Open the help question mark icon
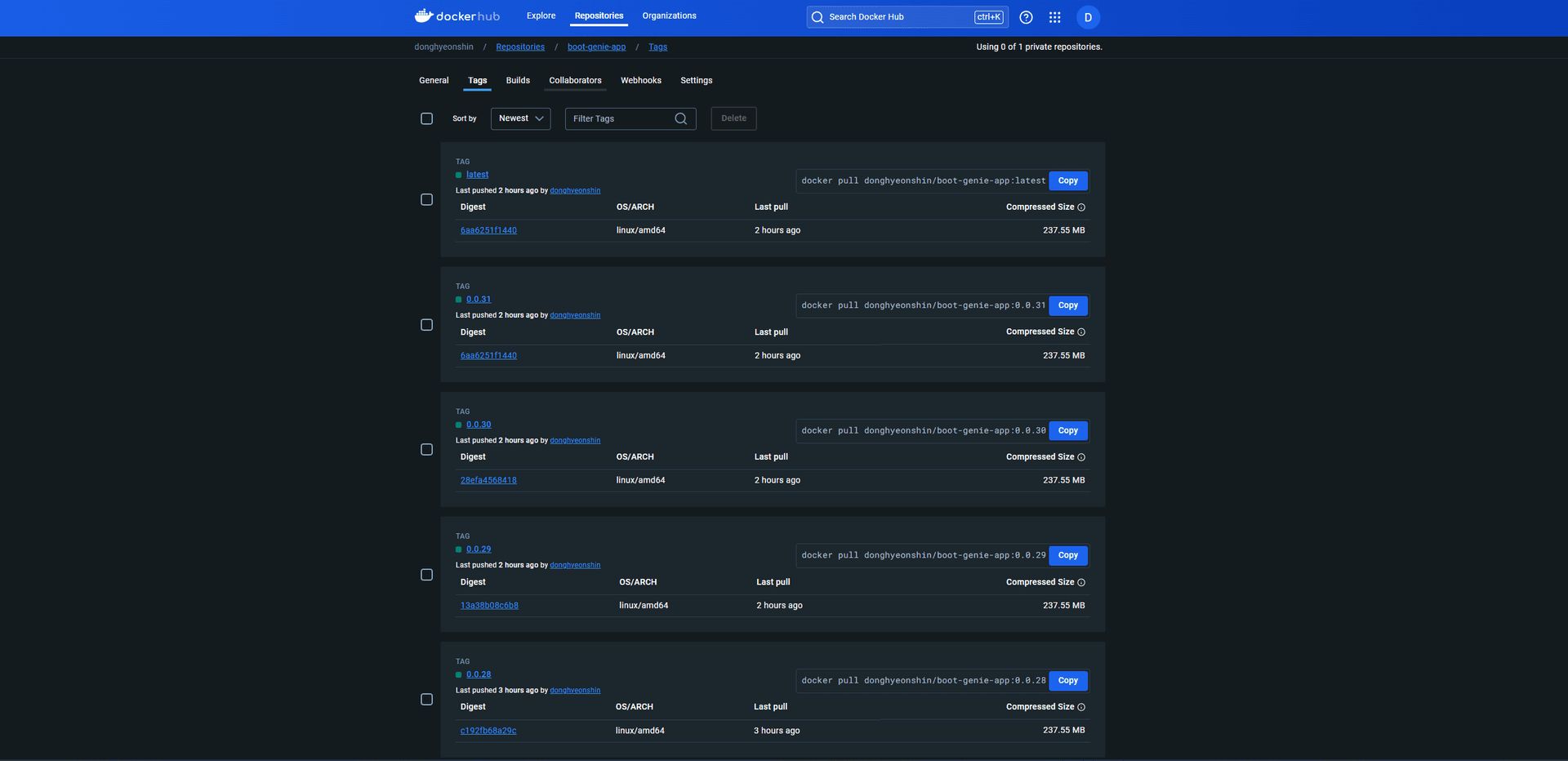This screenshot has height=761, width=1568. click(x=1026, y=17)
